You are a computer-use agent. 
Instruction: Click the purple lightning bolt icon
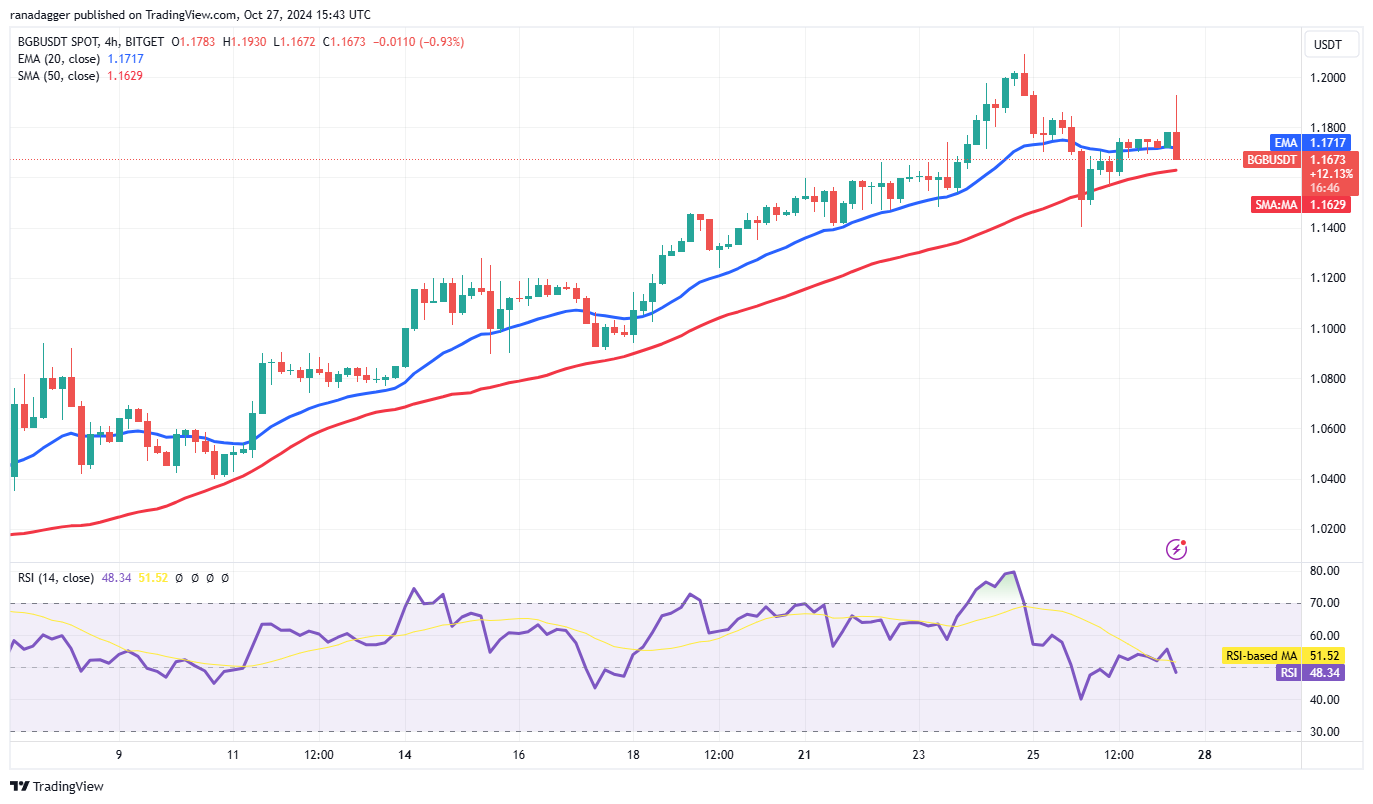click(x=1177, y=549)
